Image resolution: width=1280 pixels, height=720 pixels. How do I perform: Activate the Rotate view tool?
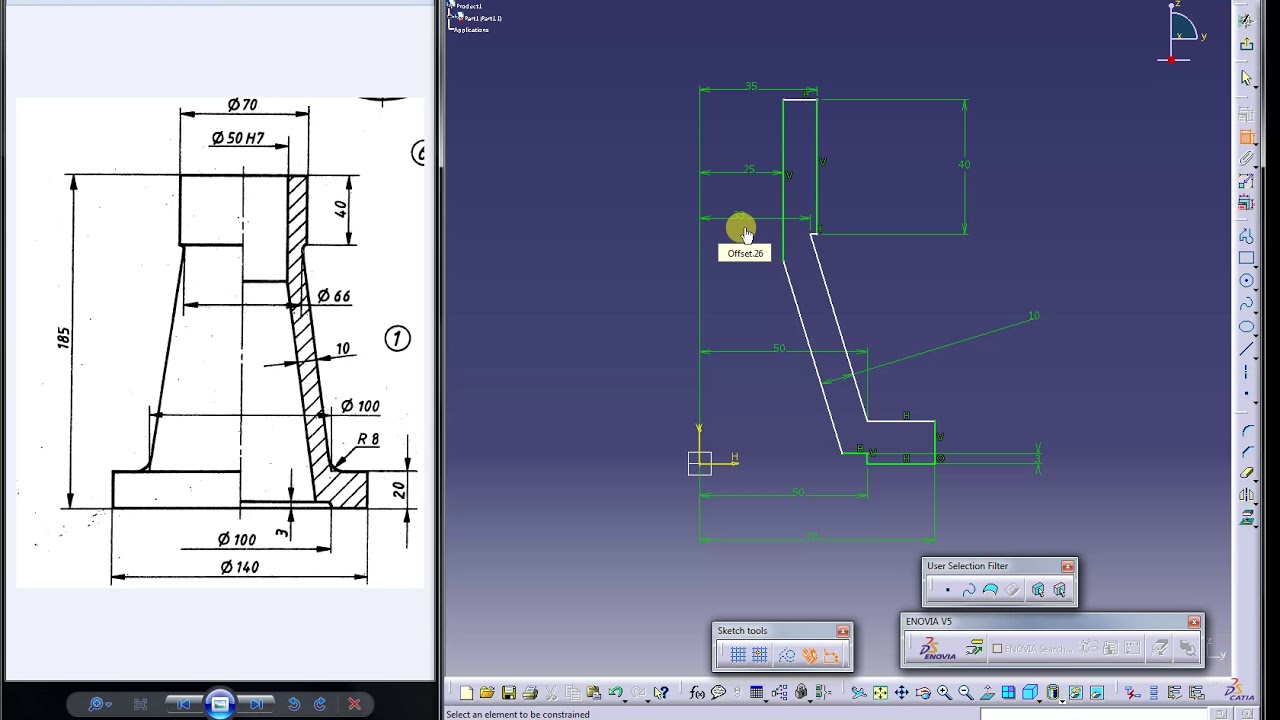coord(923,692)
